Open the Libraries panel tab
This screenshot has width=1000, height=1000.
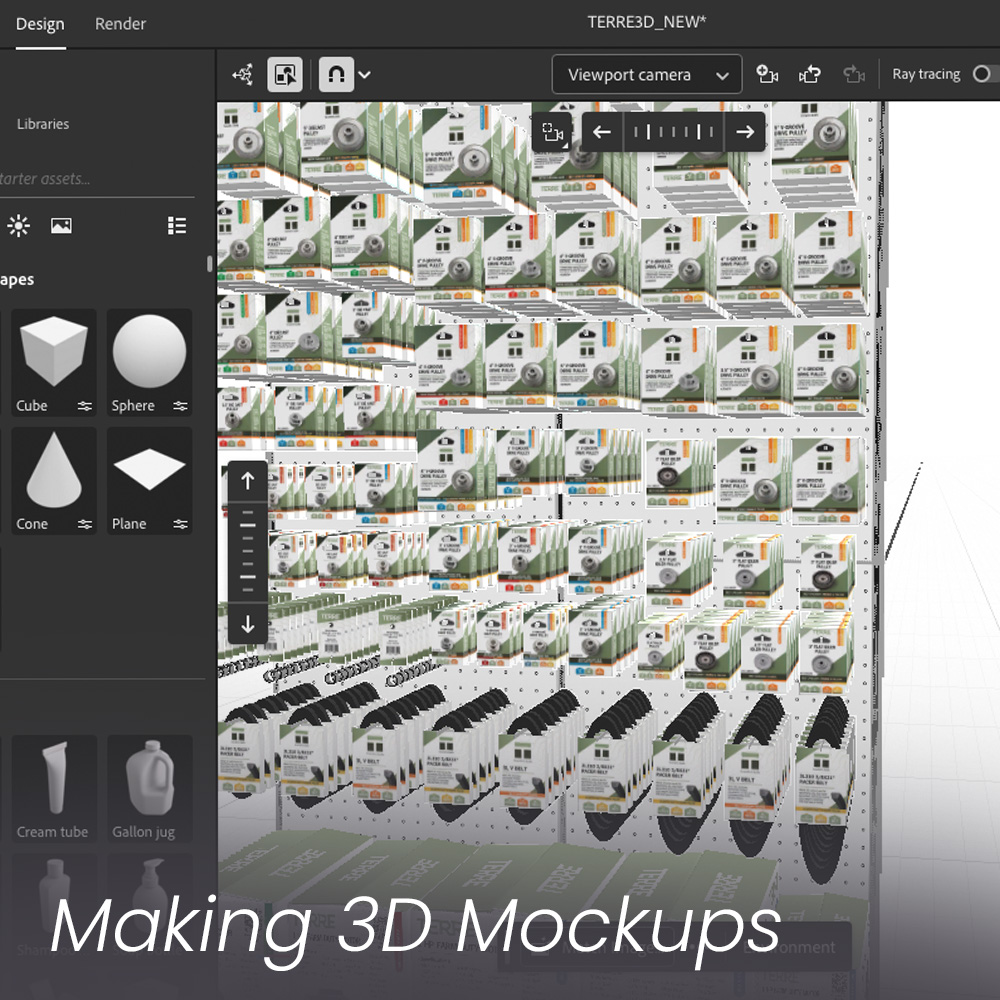[43, 124]
